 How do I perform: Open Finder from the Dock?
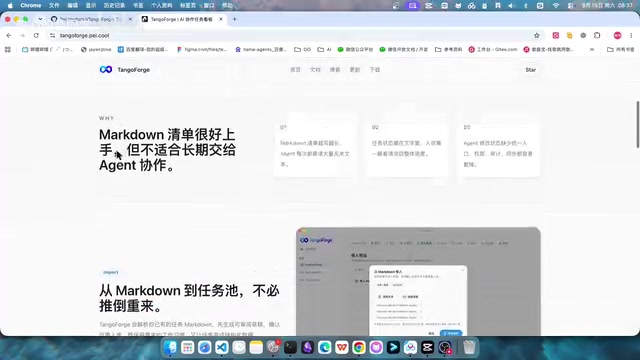pyautogui.click(x=170, y=347)
